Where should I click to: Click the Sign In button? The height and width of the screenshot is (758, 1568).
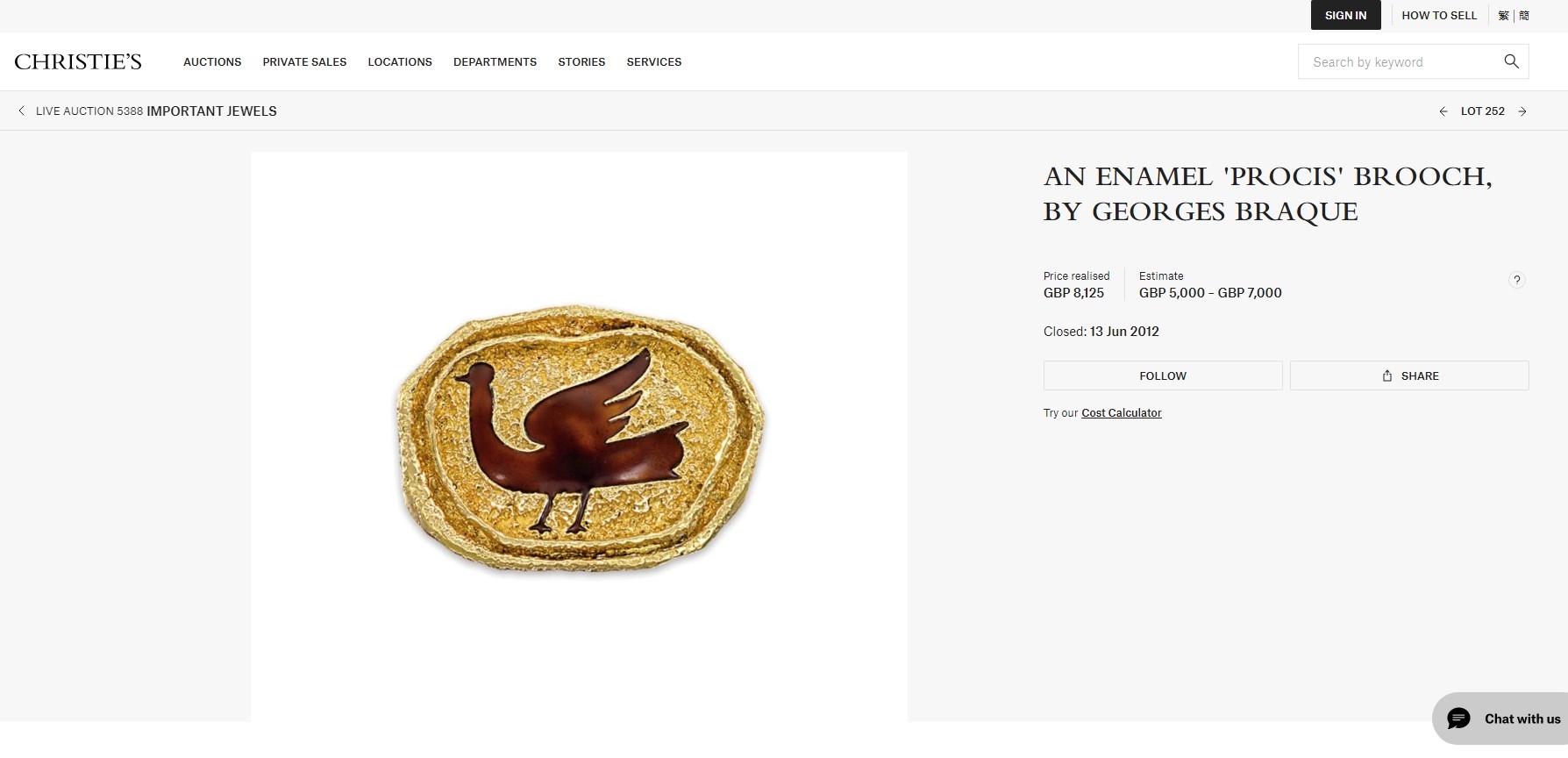[x=1345, y=15]
